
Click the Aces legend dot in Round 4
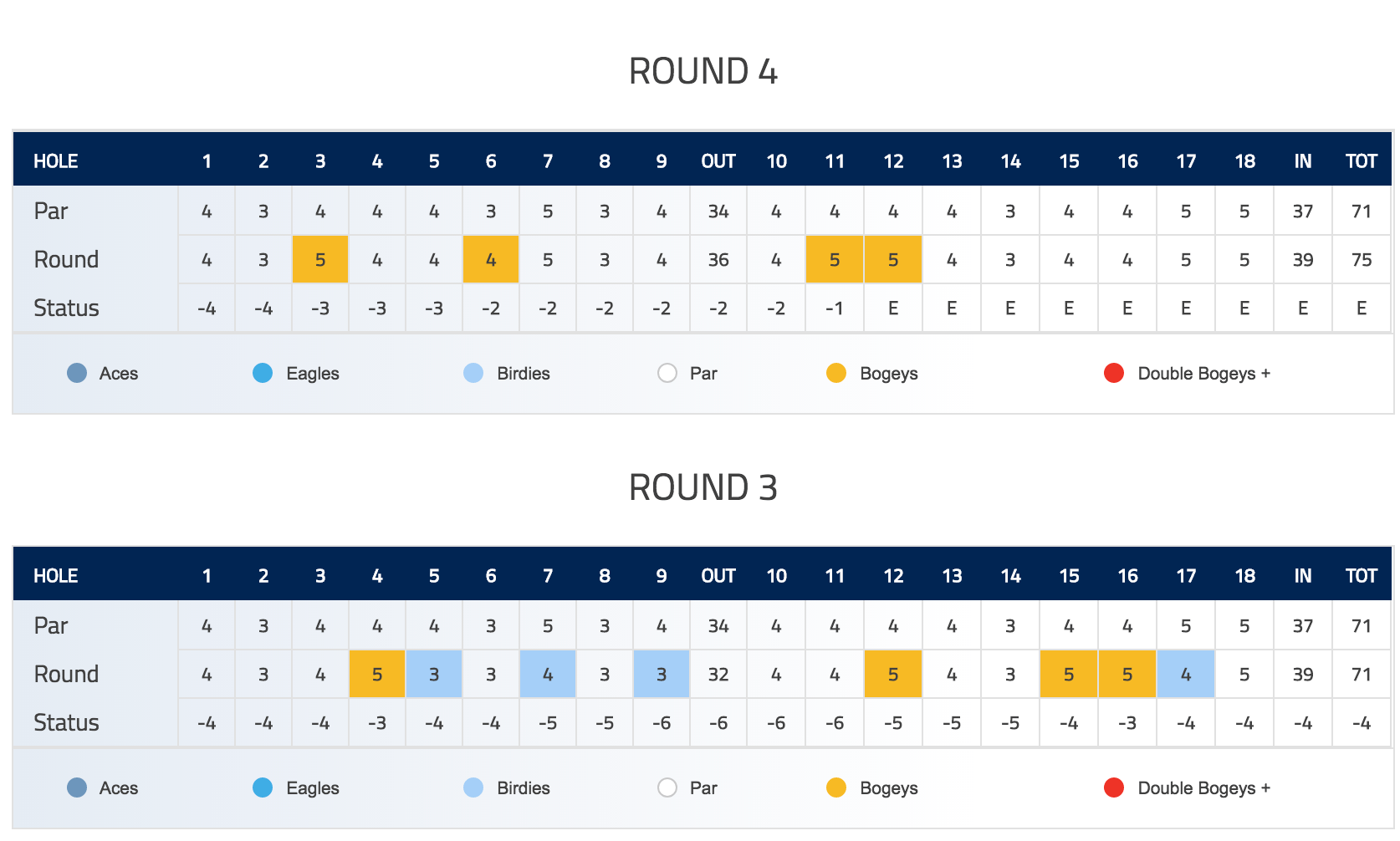[77, 373]
